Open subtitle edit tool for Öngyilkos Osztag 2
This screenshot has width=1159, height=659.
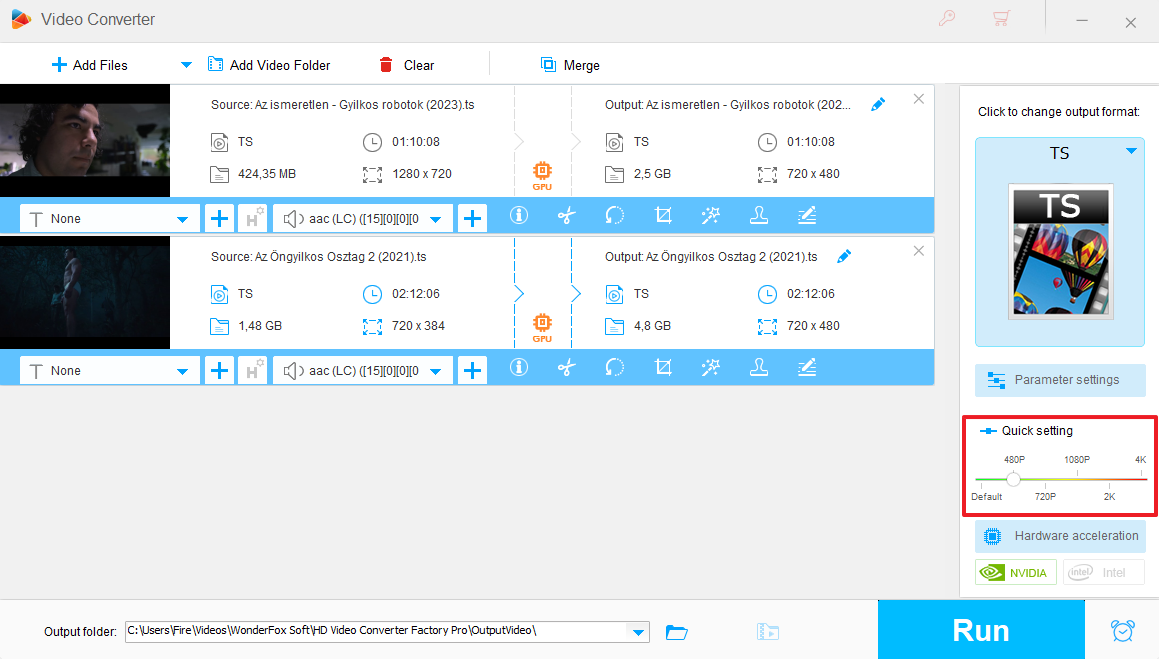[807, 368]
